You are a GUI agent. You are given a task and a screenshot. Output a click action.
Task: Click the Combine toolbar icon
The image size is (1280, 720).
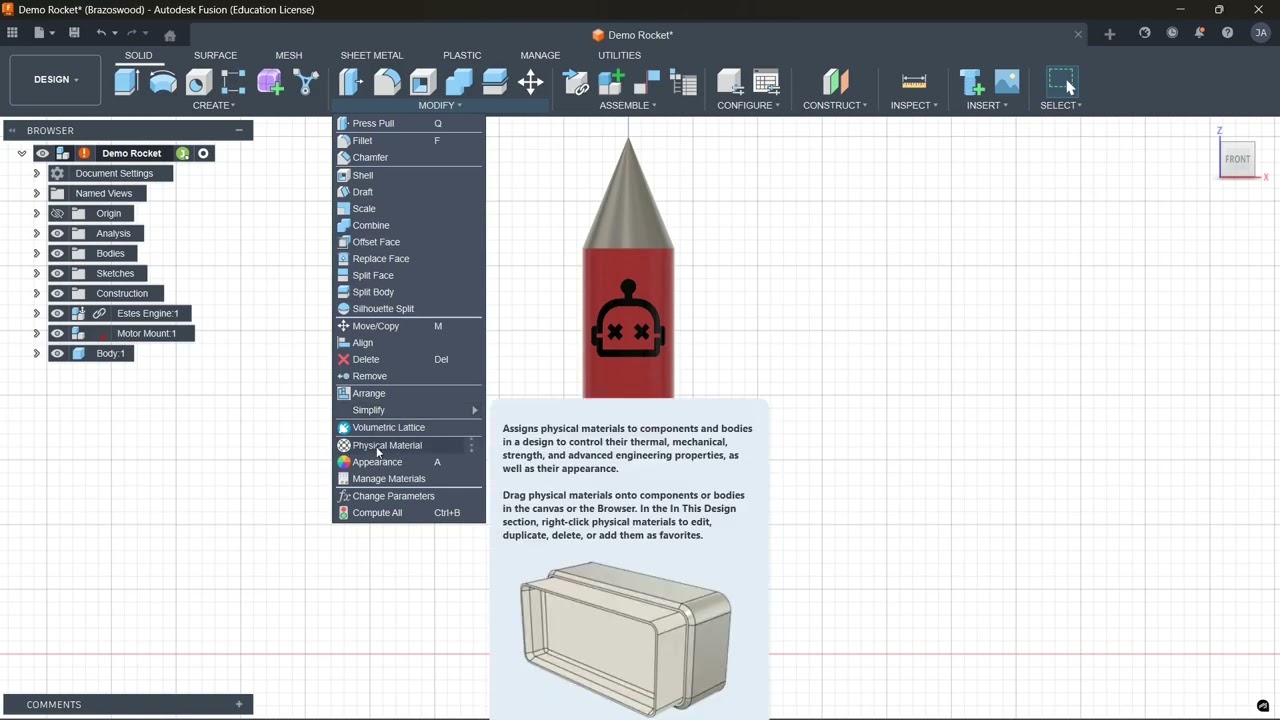tap(459, 82)
